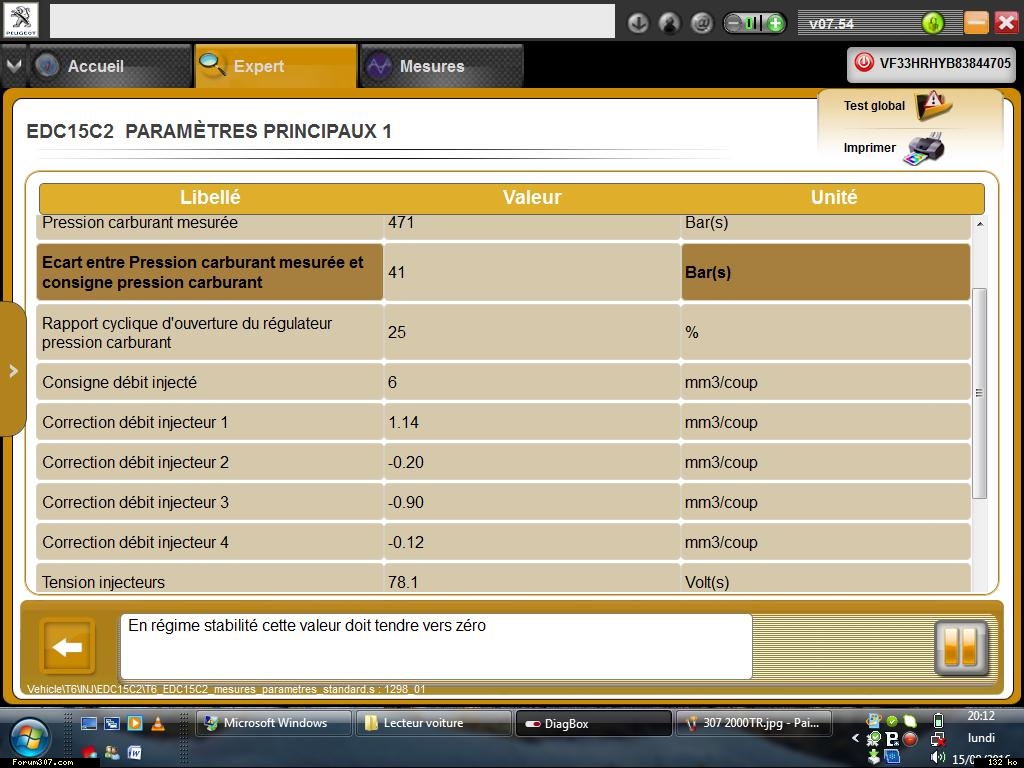Decrease zoom with the minus button
This screenshot has height=768, width=1024.
(734, 23)
